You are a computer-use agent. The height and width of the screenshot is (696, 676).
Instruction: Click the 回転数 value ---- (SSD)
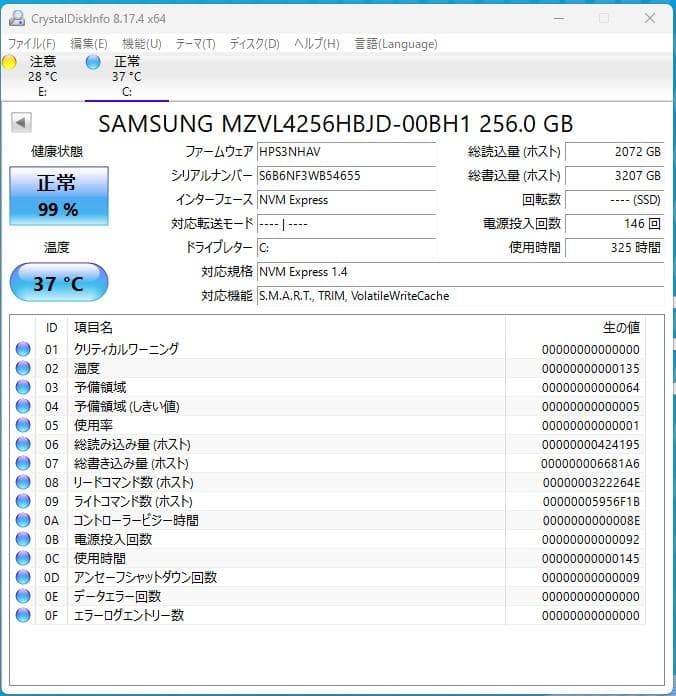pos(614,200)
